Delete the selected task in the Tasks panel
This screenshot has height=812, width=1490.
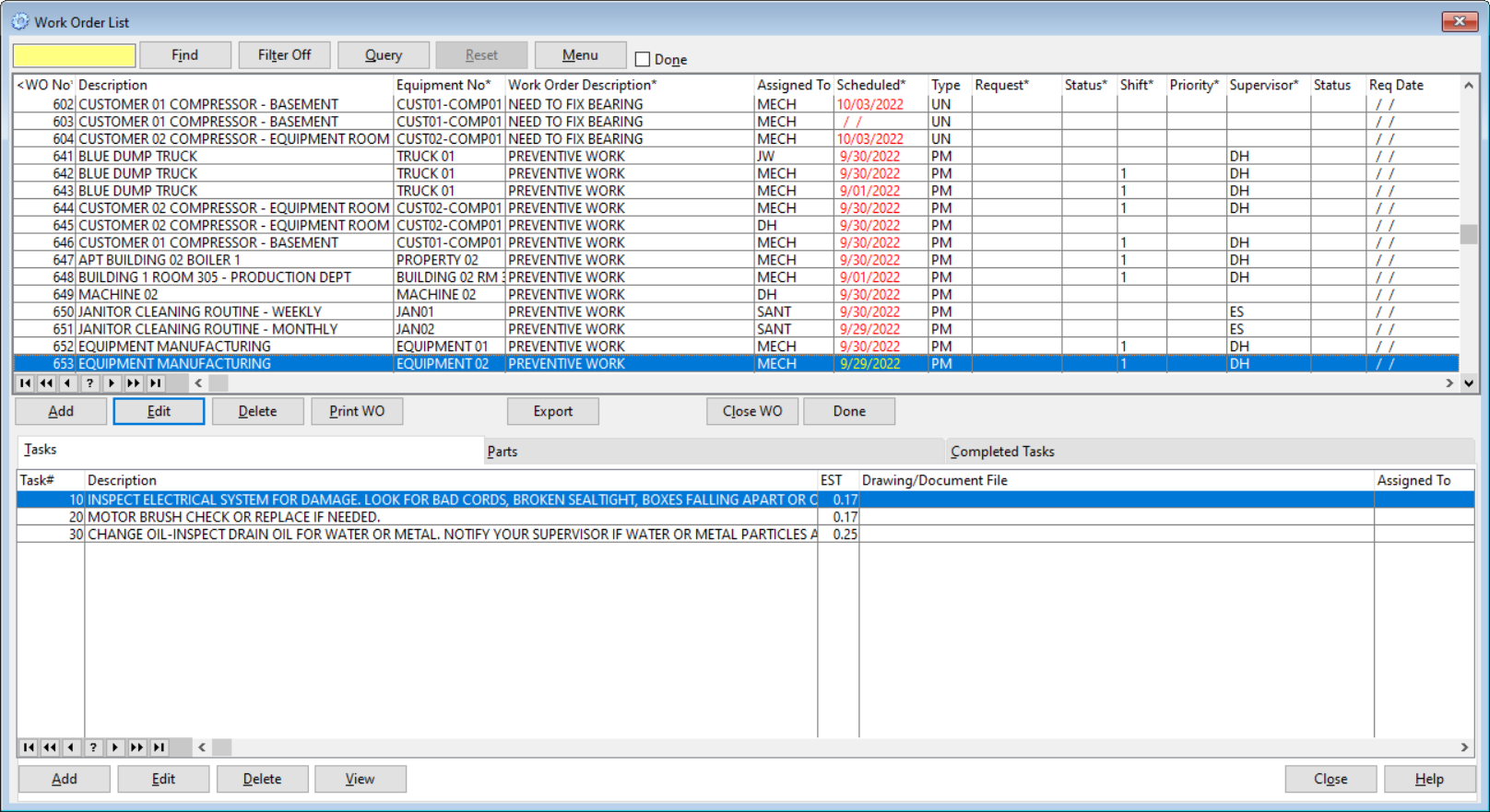pyautogui.click(x=262, y=779)
